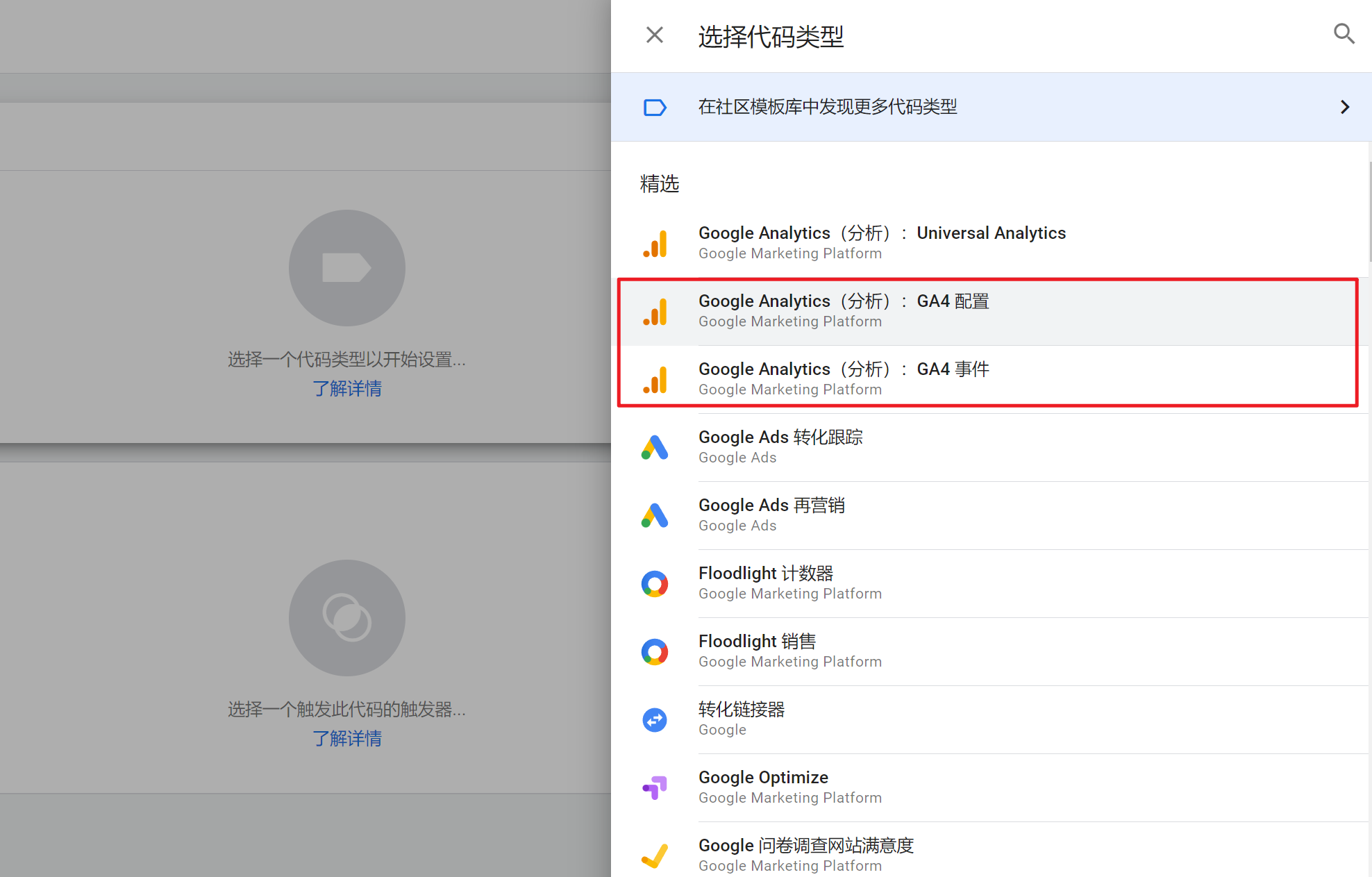This screenshot has height=877, width=1372.
Task: Open 了解详情 link under tag type
Action: 346,388
